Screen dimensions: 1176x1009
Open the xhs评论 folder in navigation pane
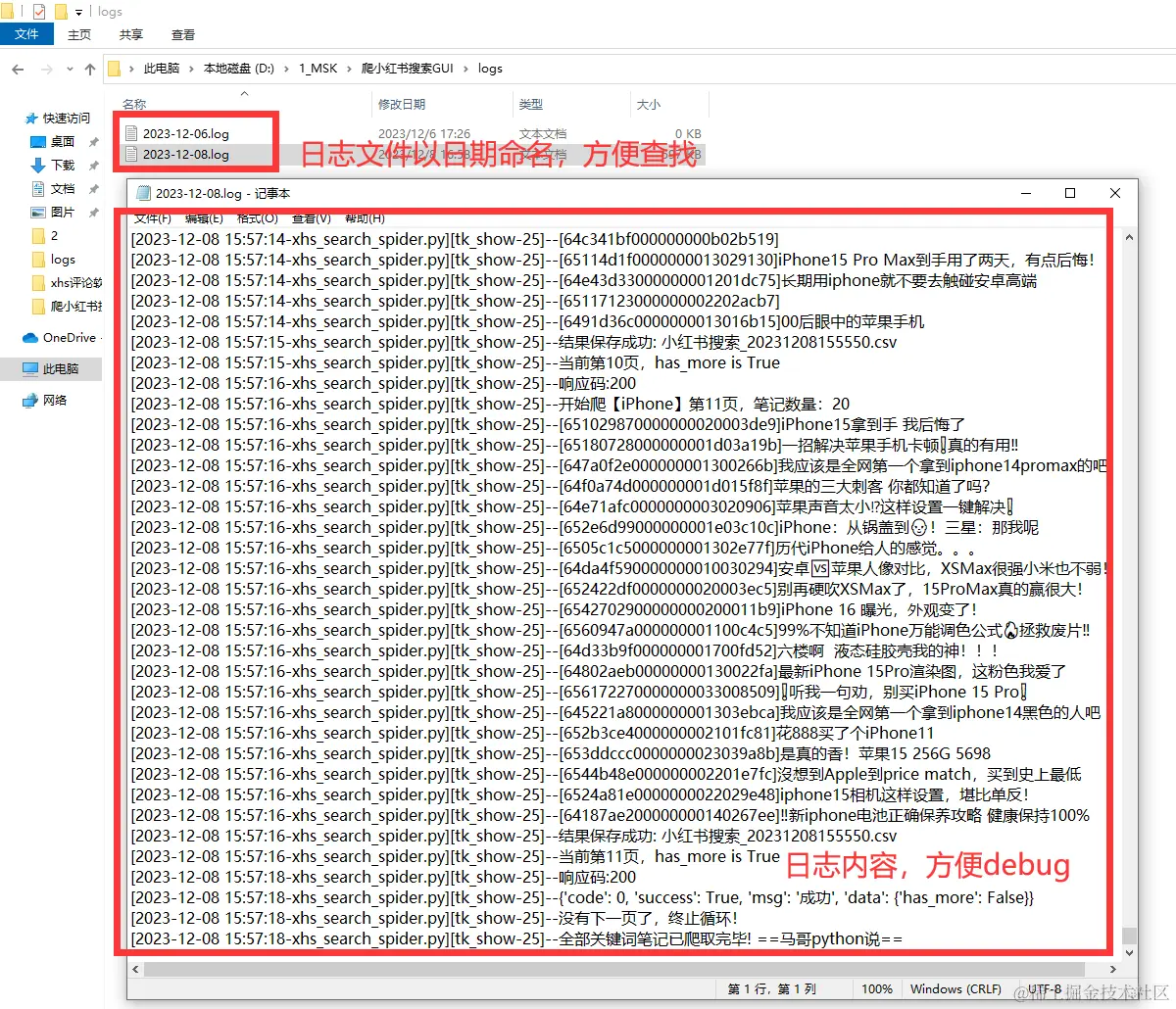[75, 282]
